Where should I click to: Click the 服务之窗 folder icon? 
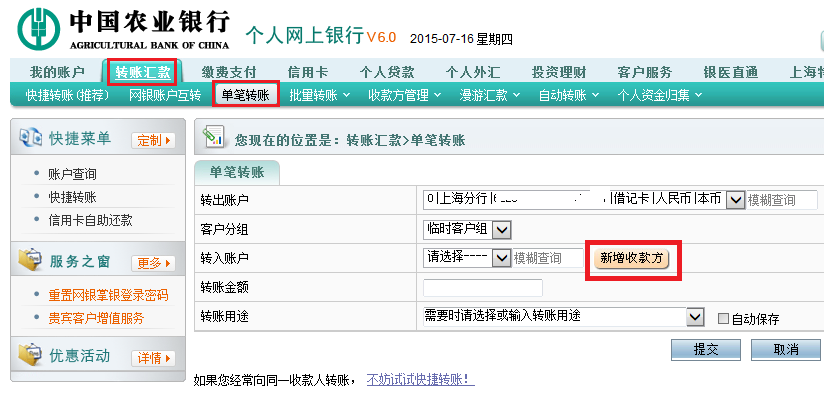(30, 261)
